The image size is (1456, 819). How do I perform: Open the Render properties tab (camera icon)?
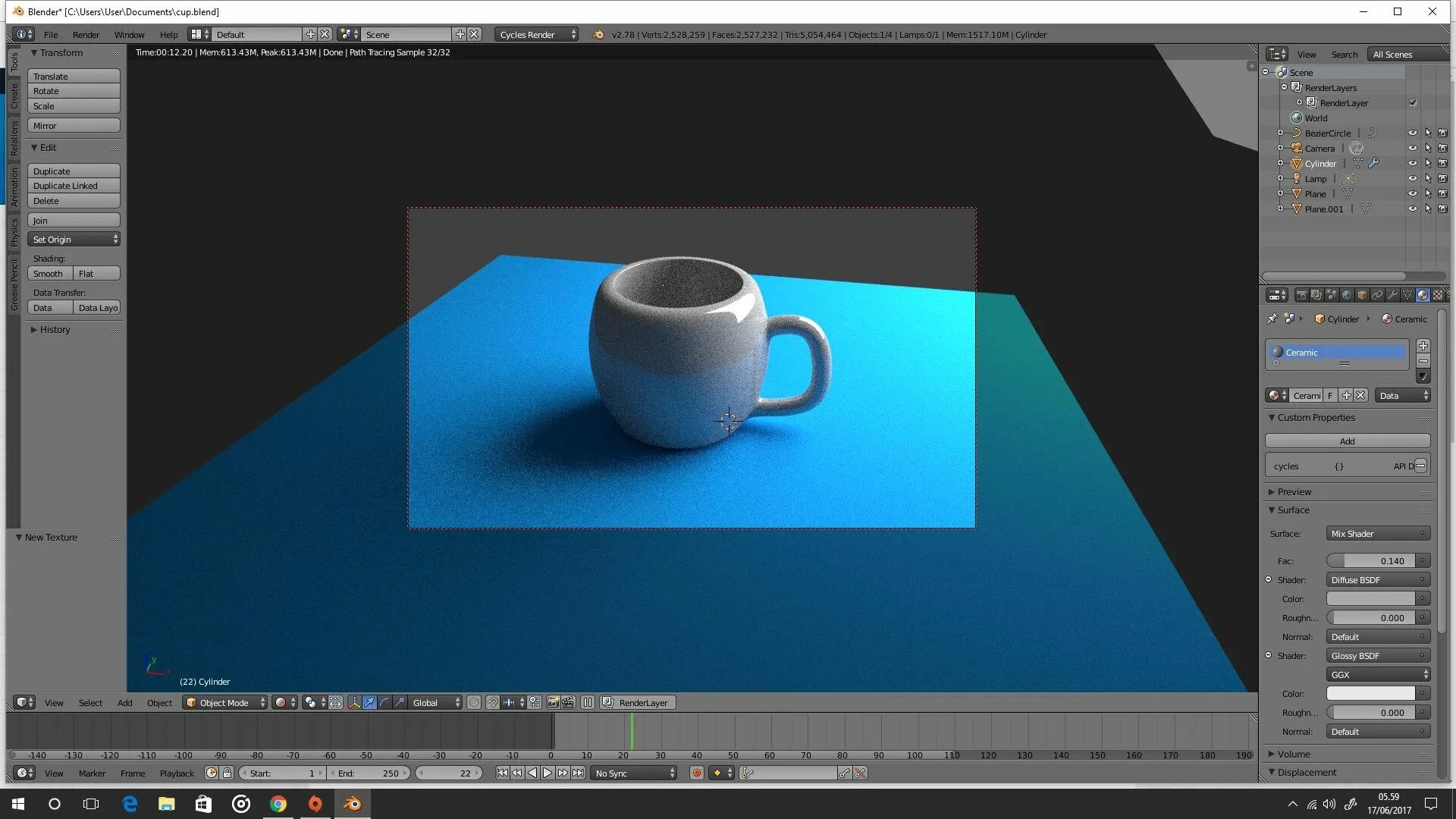(x=1301, y=295)
